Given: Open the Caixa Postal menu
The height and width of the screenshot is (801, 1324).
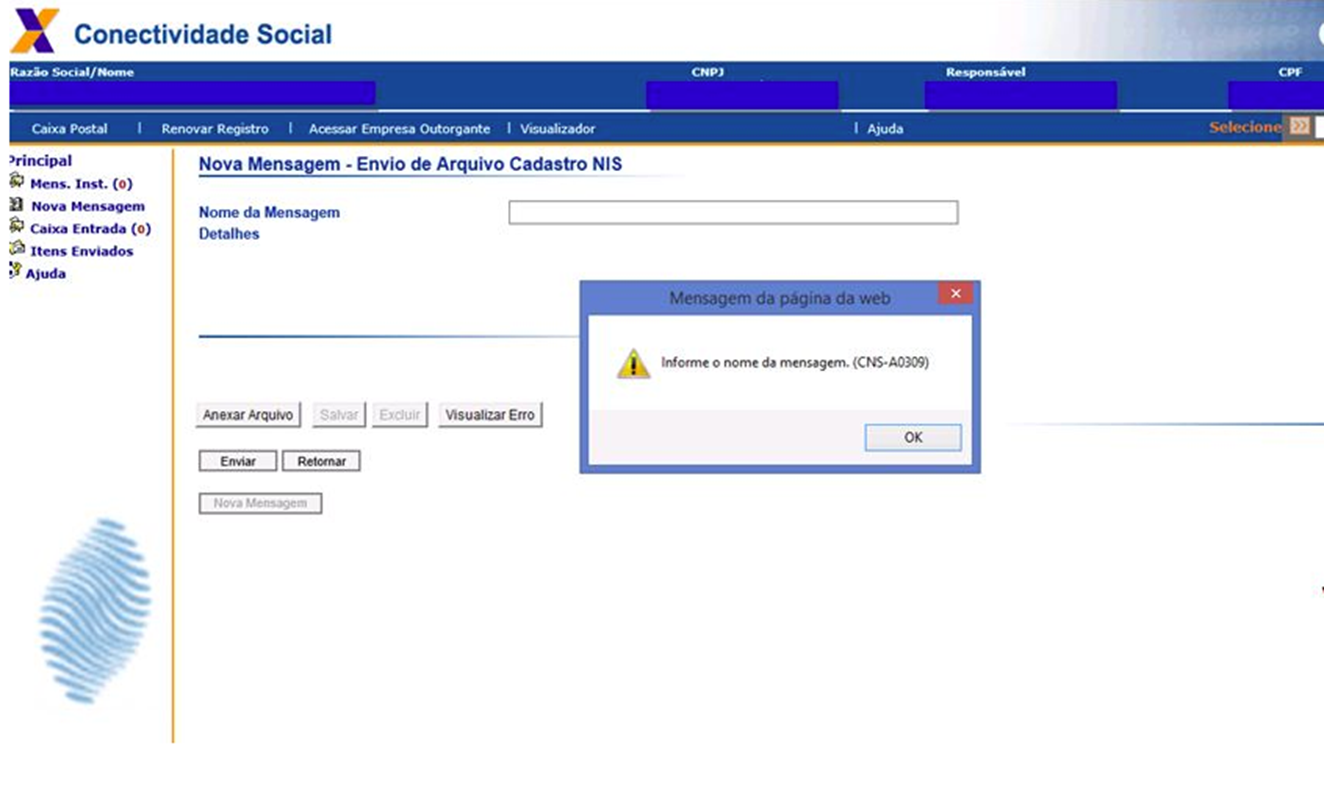Looking at the screenshot, I should (x=70, y=129).
